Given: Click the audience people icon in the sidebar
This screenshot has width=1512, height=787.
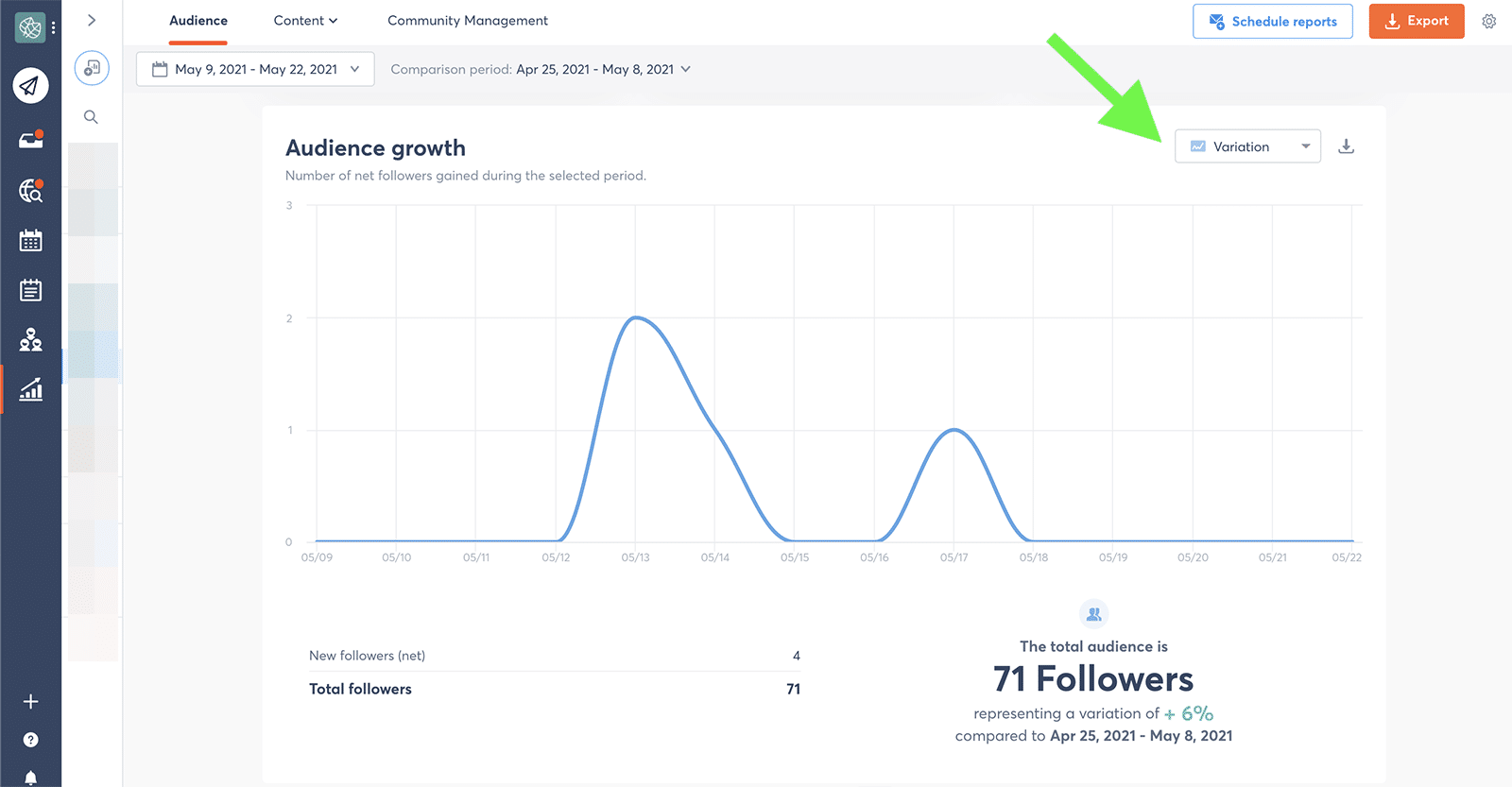Looking at the screenshot, I should (x=30, y=340).
